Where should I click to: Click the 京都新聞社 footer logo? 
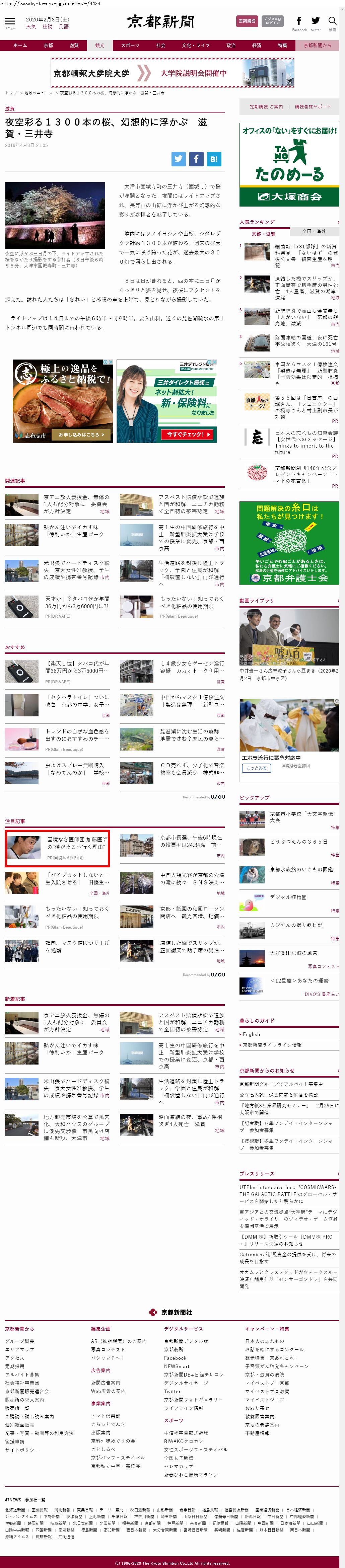[171, 1312]
